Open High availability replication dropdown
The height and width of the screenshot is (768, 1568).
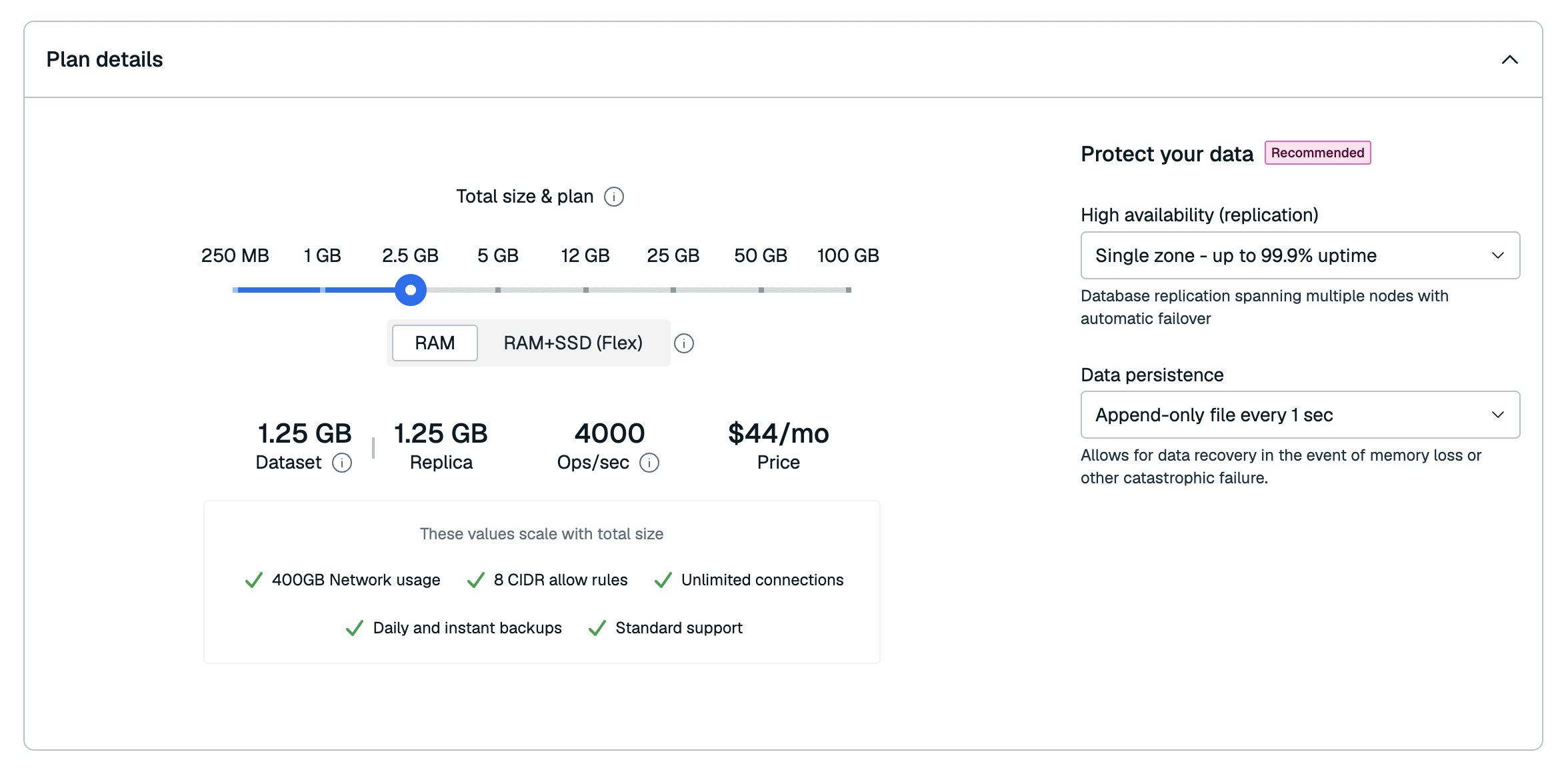pos(1300,255)
